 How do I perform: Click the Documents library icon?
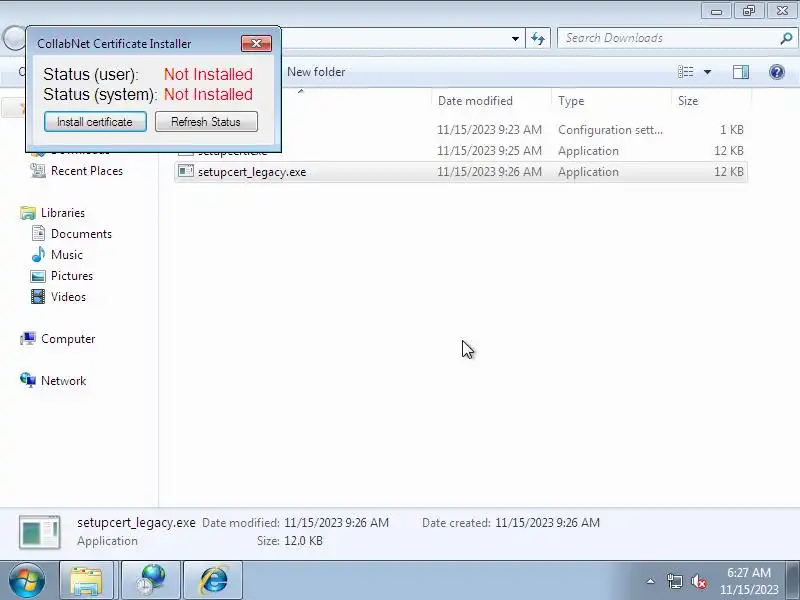(x=38, y=234)
